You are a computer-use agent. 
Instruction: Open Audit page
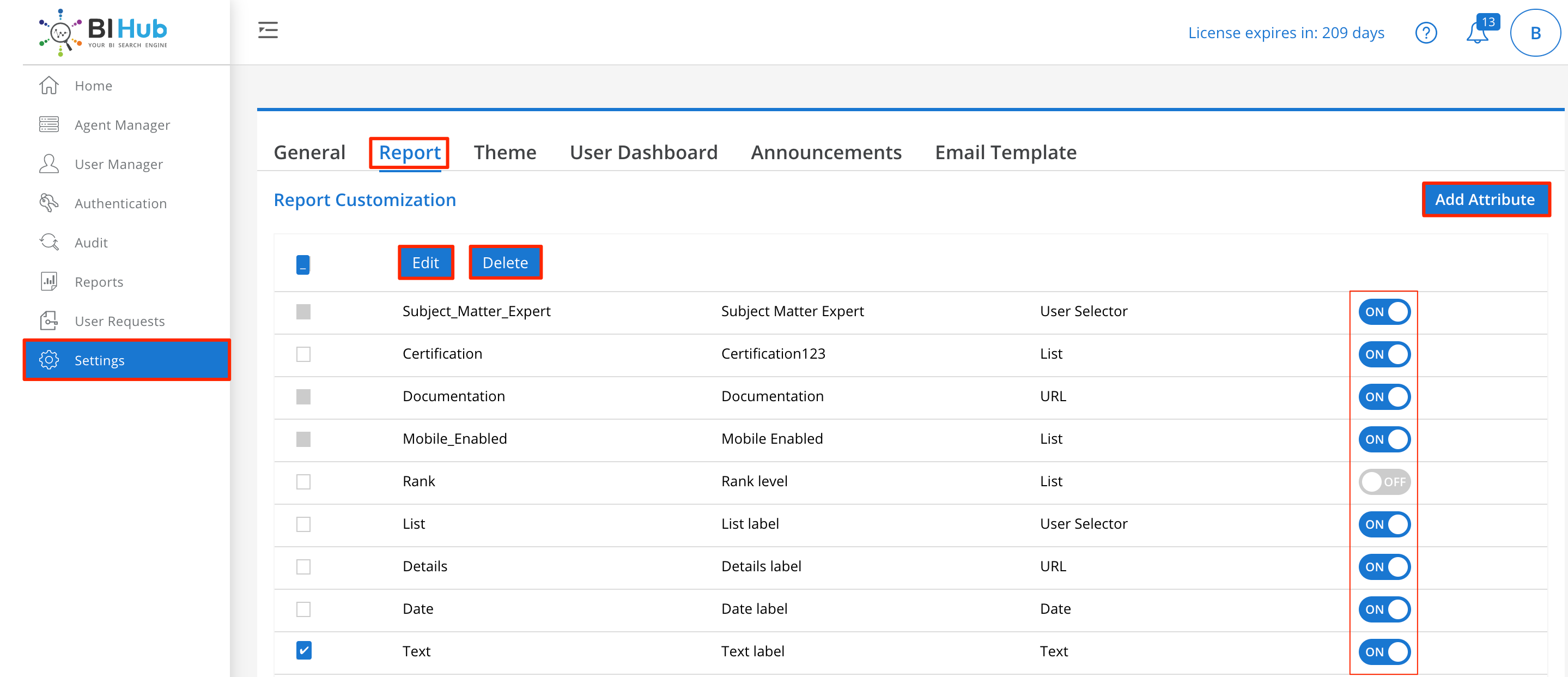90,243
